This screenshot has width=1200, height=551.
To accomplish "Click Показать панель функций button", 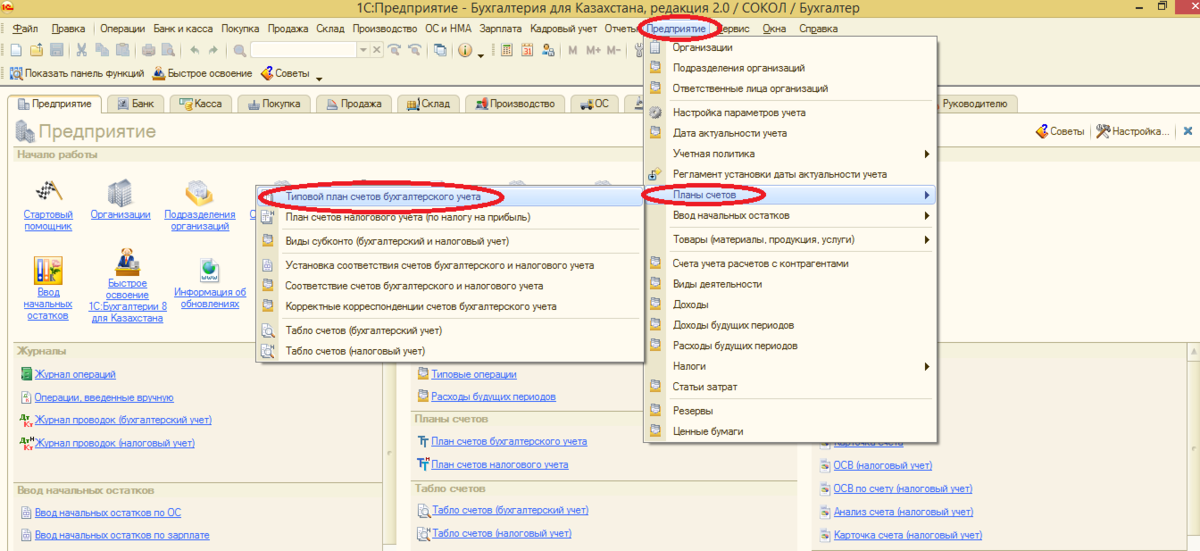I will 77,73.
